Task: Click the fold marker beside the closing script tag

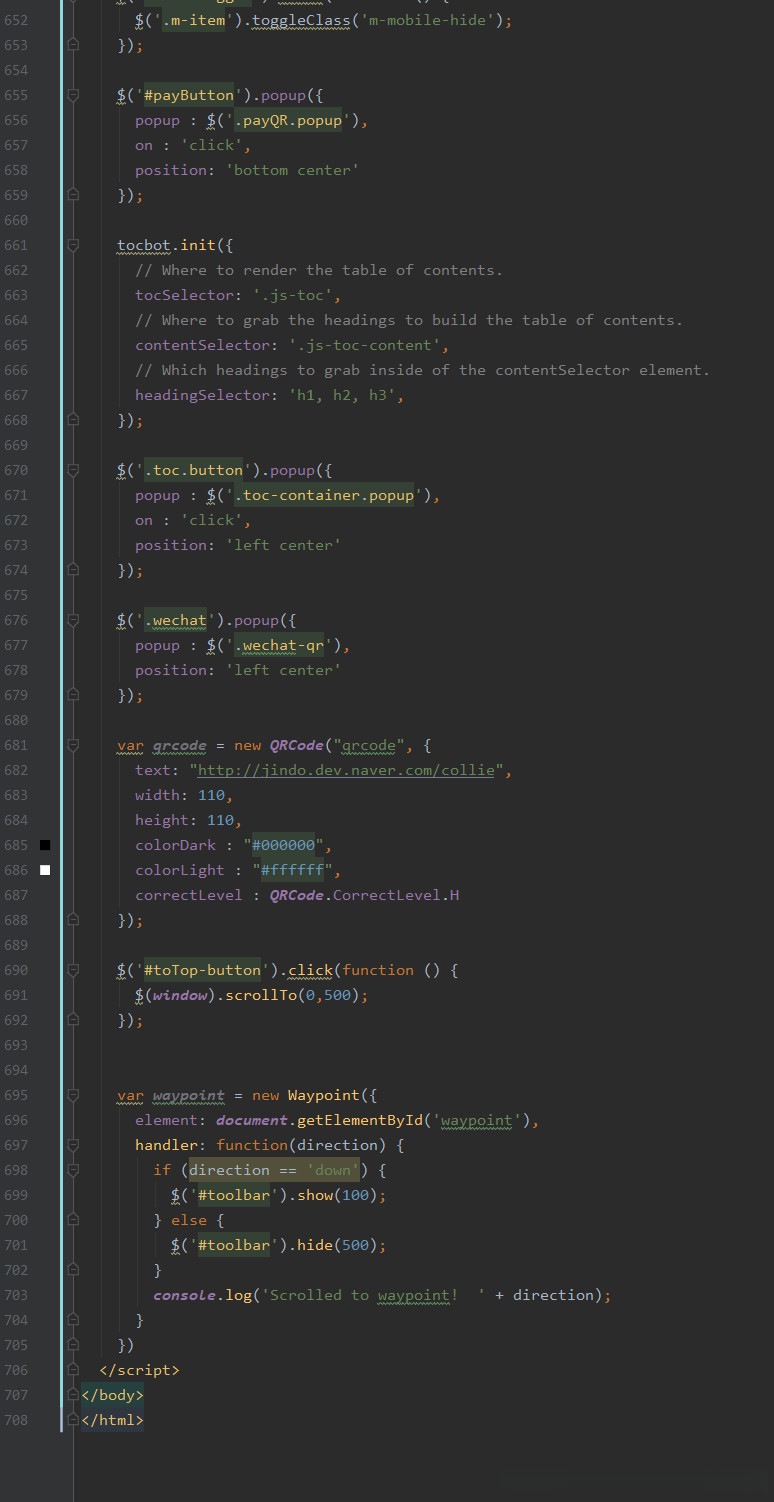Action: 73,1370
